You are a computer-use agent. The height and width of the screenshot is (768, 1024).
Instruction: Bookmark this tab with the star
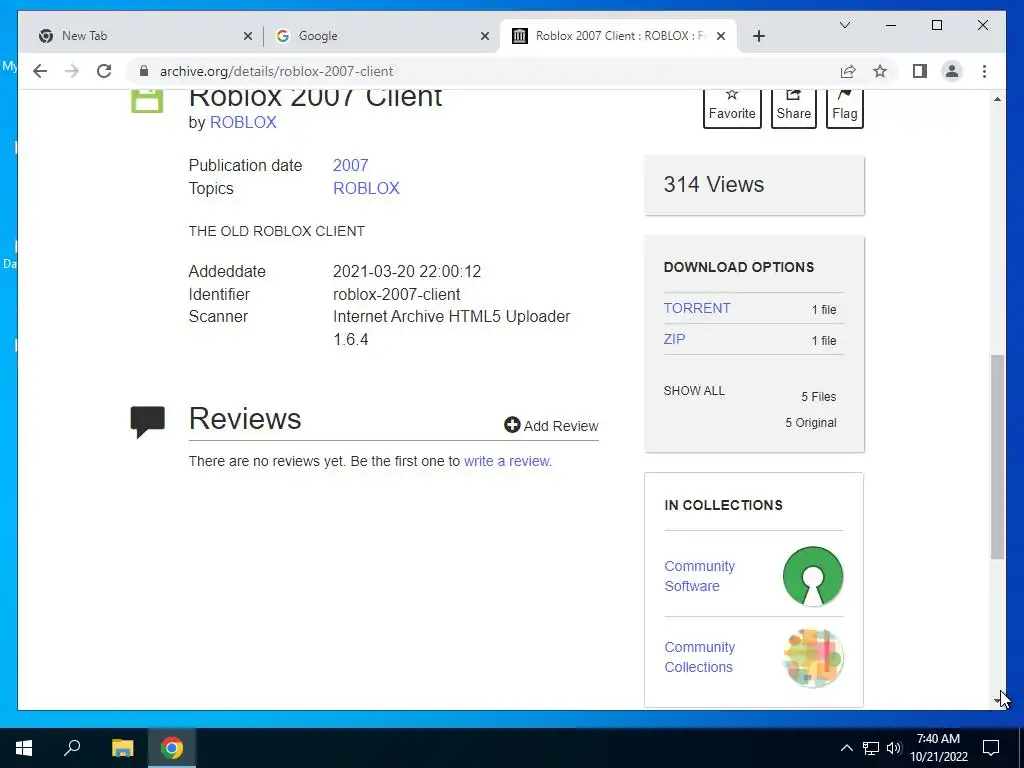click(880, 71)
